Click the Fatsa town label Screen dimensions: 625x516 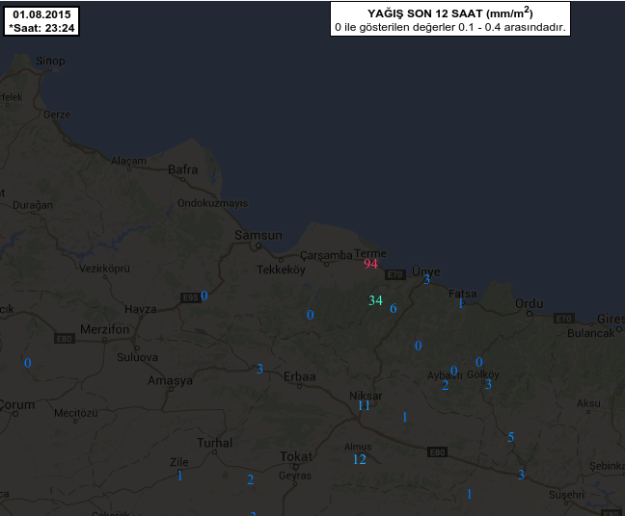click(x=462, y=294)
